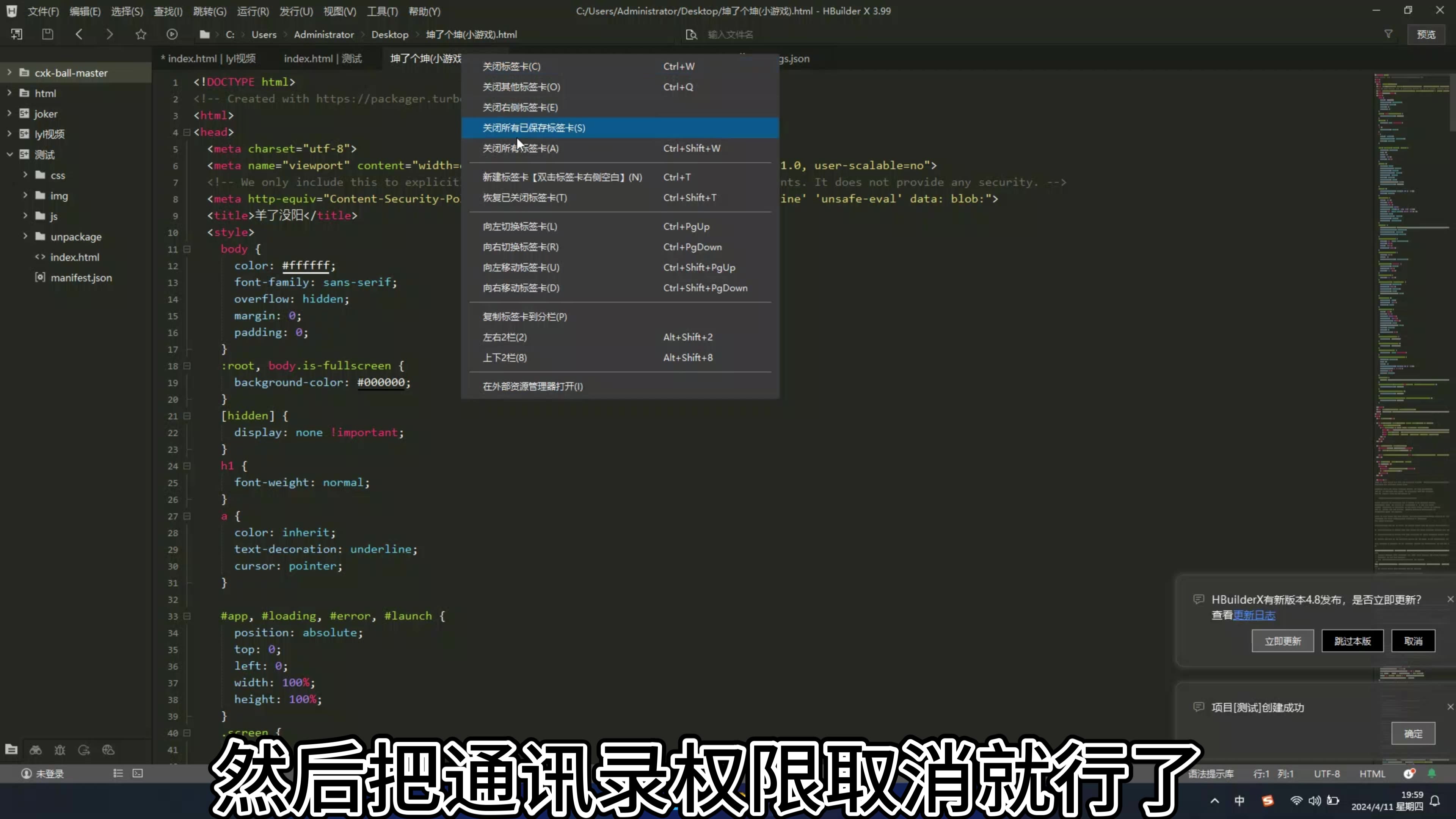Click the download update icon in status bar
The height and width of the screenshot is (819, 1456).
(1409, 773)
